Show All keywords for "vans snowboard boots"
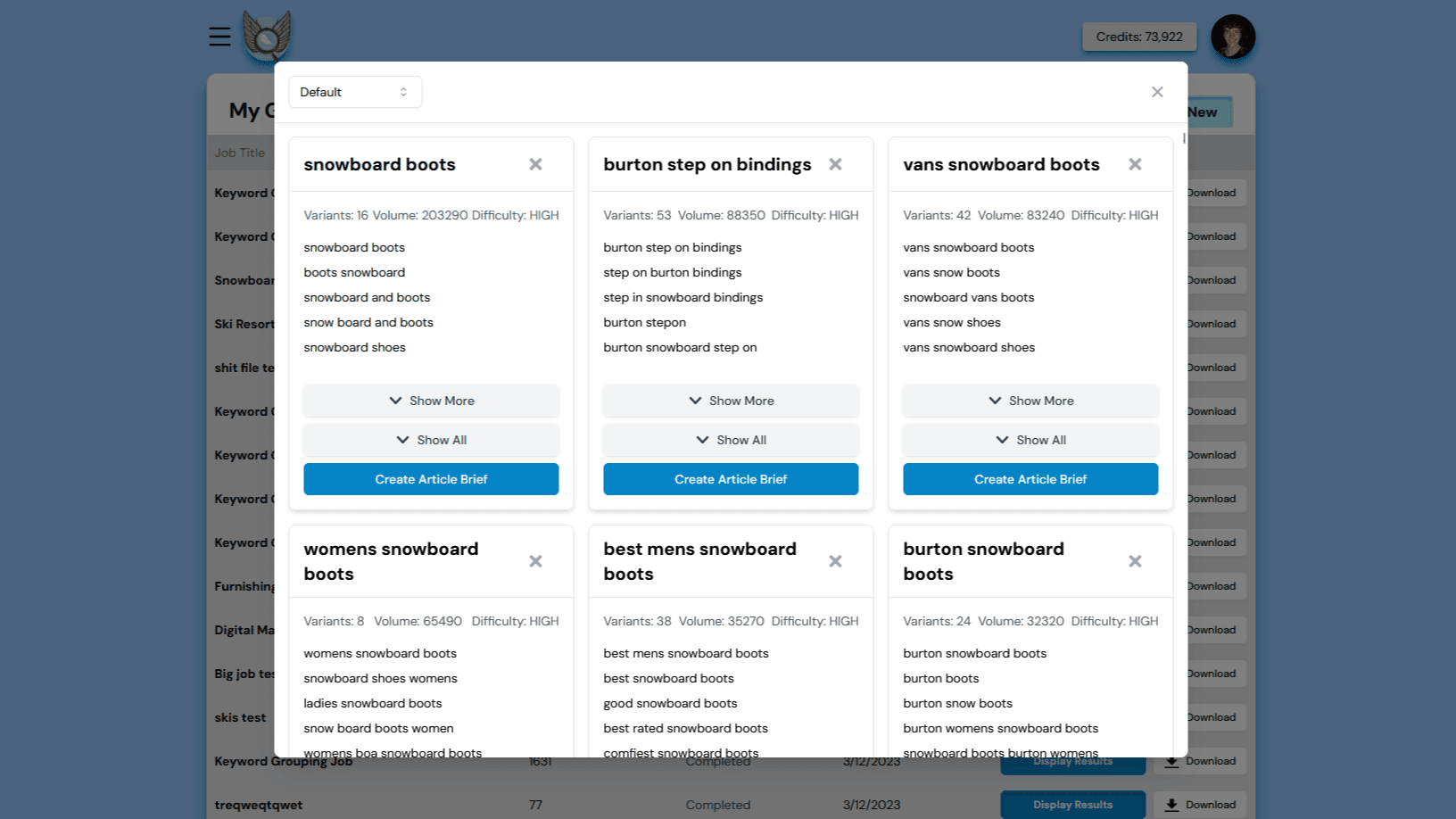The width and height of the screenshot is (1456, 819). 1030,440
